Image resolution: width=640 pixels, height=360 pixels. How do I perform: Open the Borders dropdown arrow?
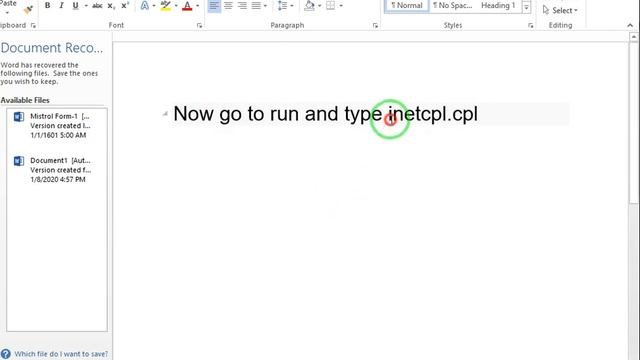pos(341,6)
